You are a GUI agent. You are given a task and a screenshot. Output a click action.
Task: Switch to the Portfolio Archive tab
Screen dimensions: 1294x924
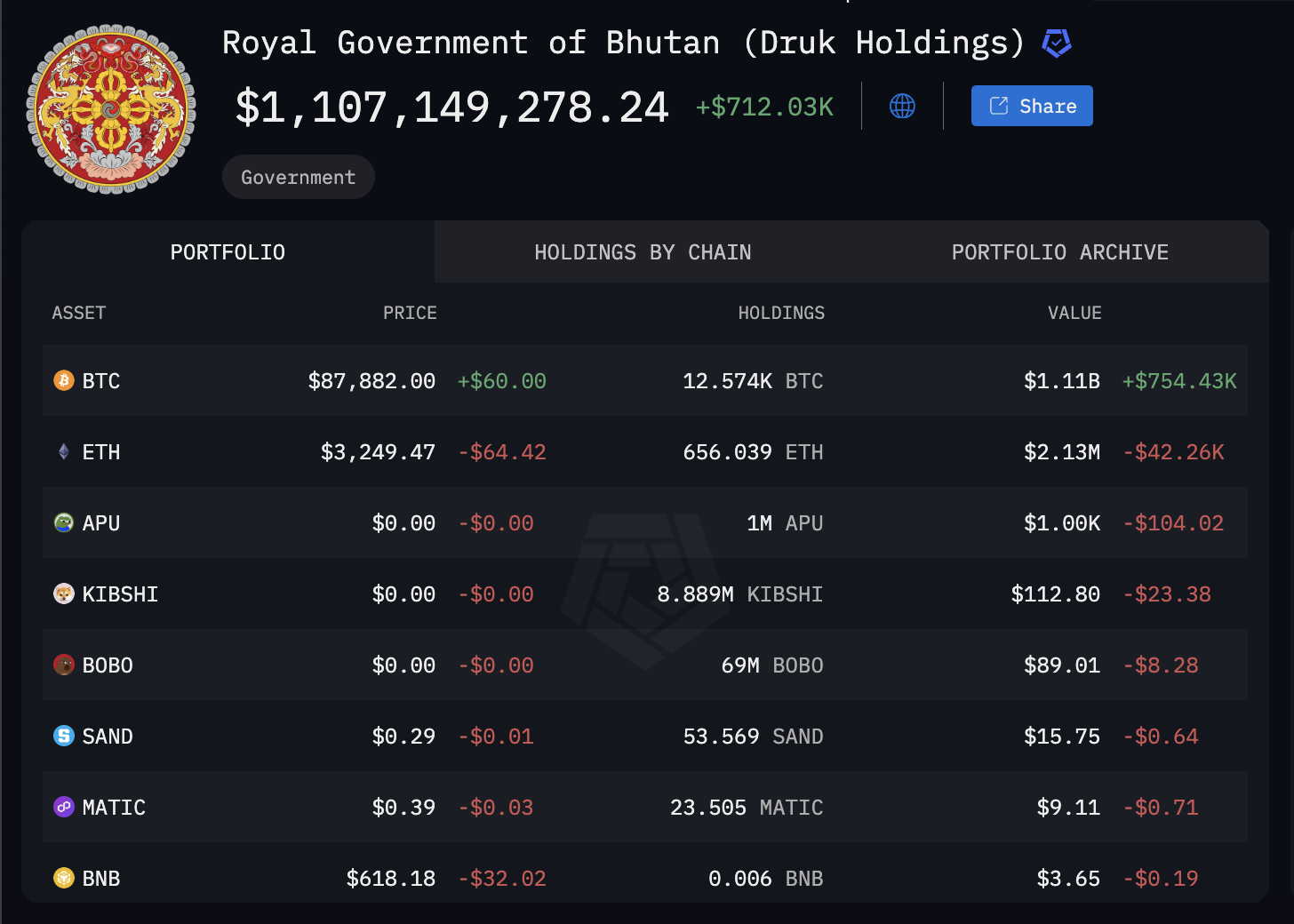[1059, 252]
